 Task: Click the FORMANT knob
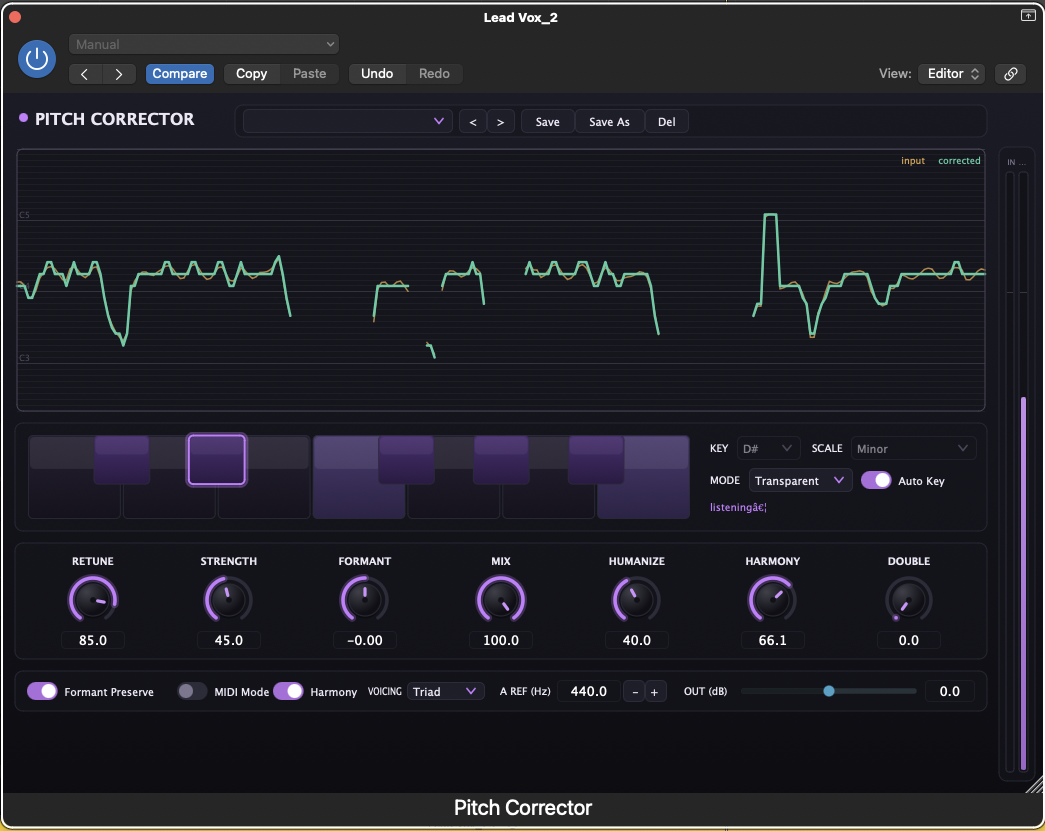pyautogui.click(x=365, y=599)
